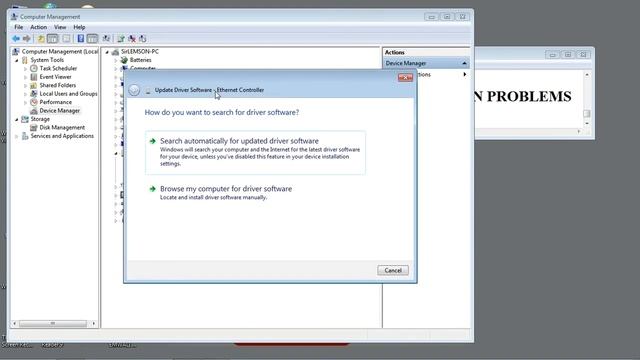
Task: Collapse the System Tools node
Action: tap(17, 60)
